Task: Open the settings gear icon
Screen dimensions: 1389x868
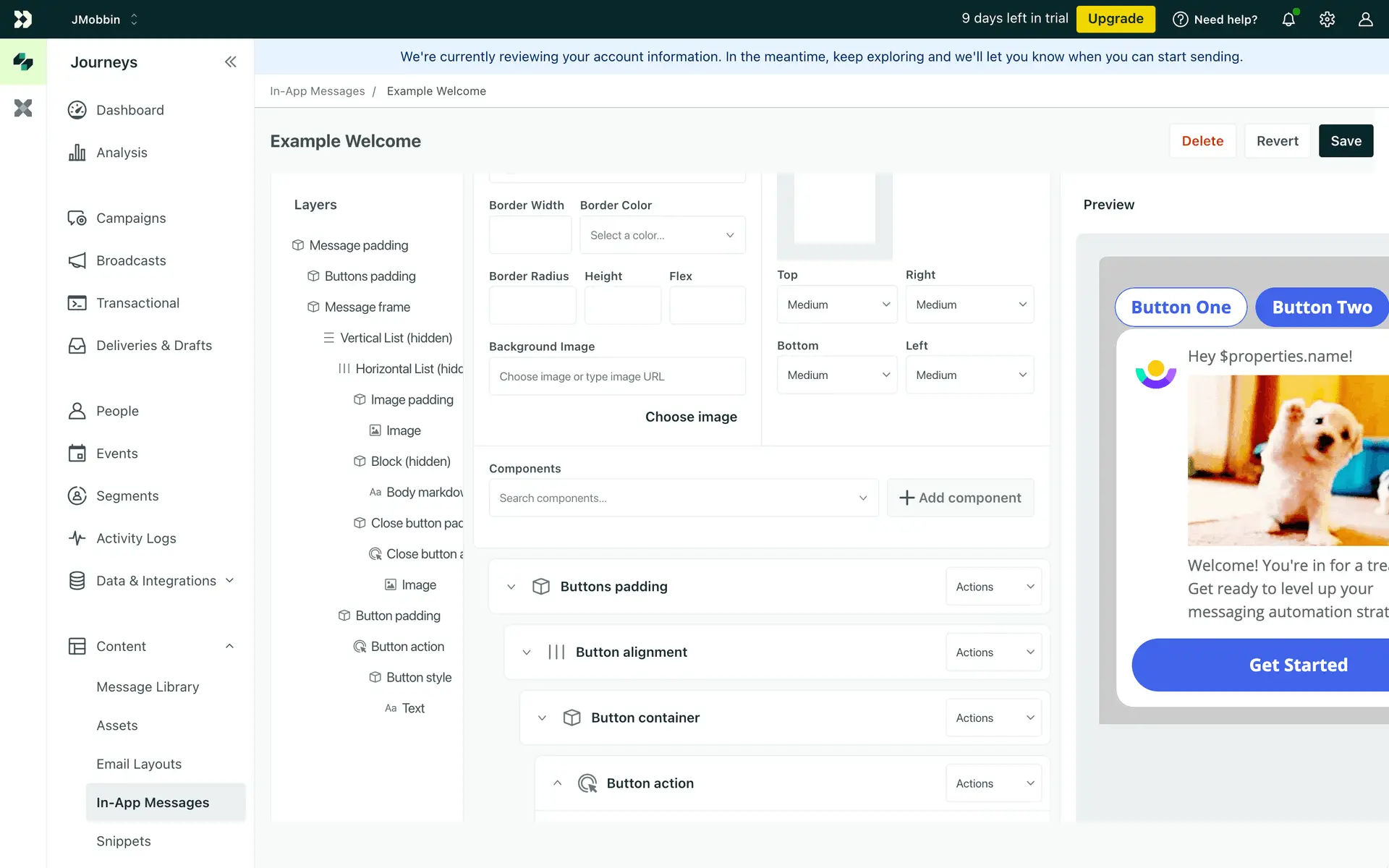Action: pos(1327,20)
